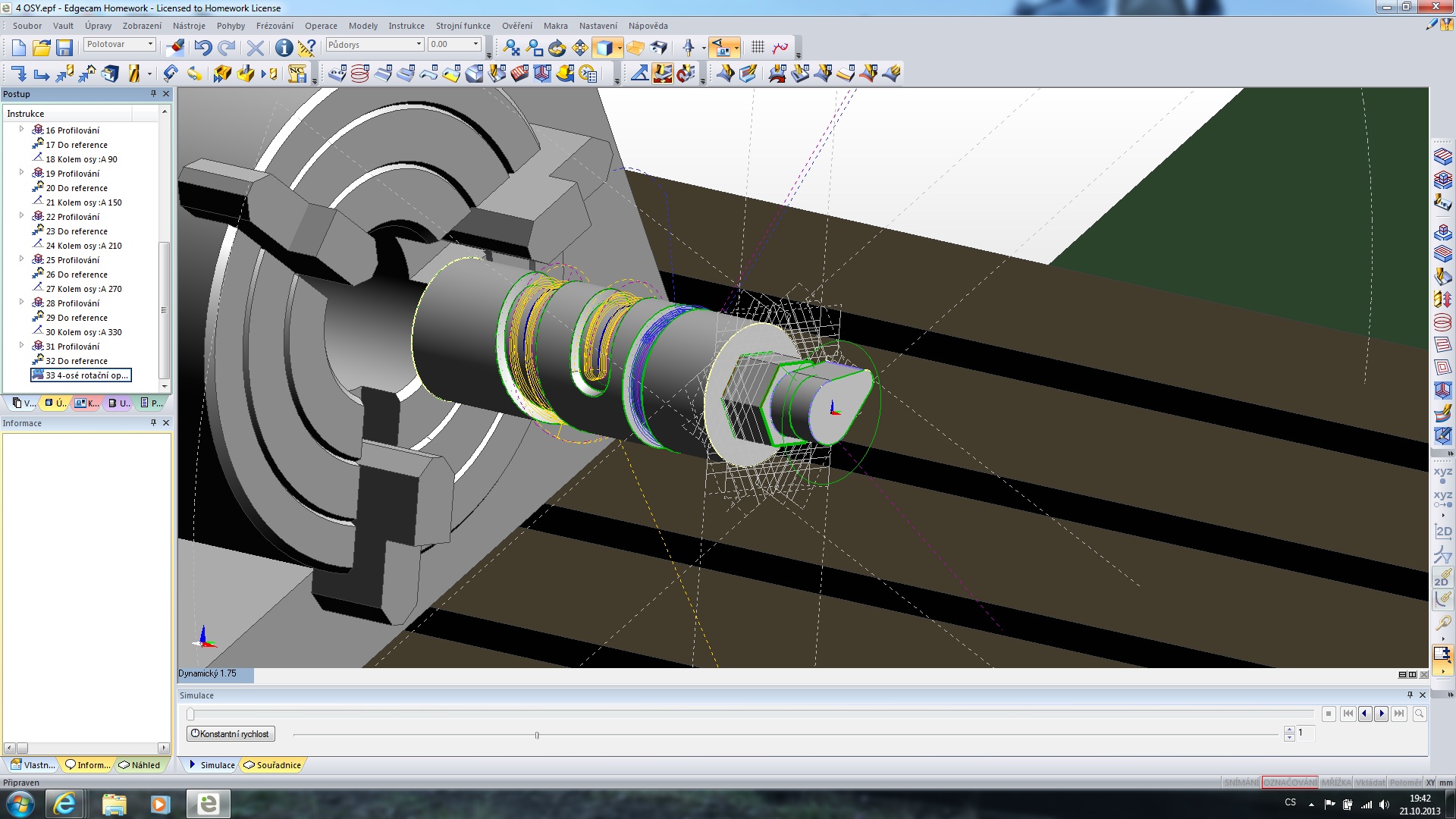The height and width of the screenshot is (819, 1456).
Task: Click the delete X icon in toolbar
Action: pos(256,48)
